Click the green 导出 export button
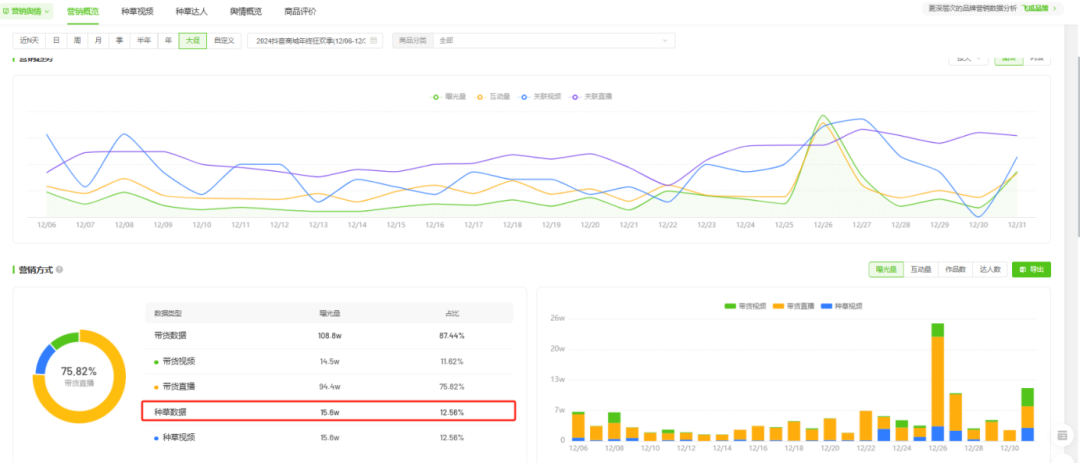The image size is (1080, 463). click(1031, 269)
